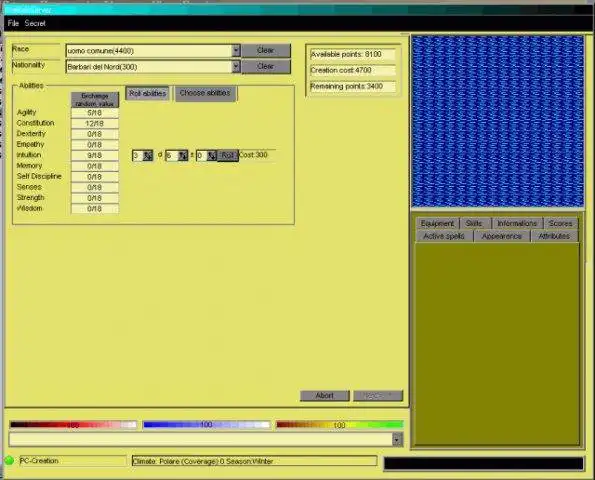Screen dimensions: 595x480
Task: Switch to the Attributes tab
Action: tap(554, 236)
